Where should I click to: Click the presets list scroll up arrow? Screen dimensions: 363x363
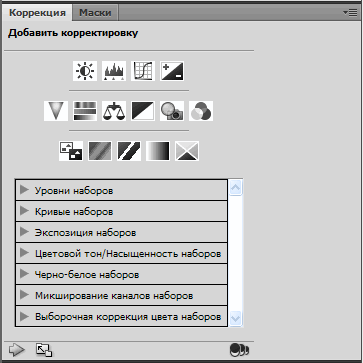pos(236,188)
